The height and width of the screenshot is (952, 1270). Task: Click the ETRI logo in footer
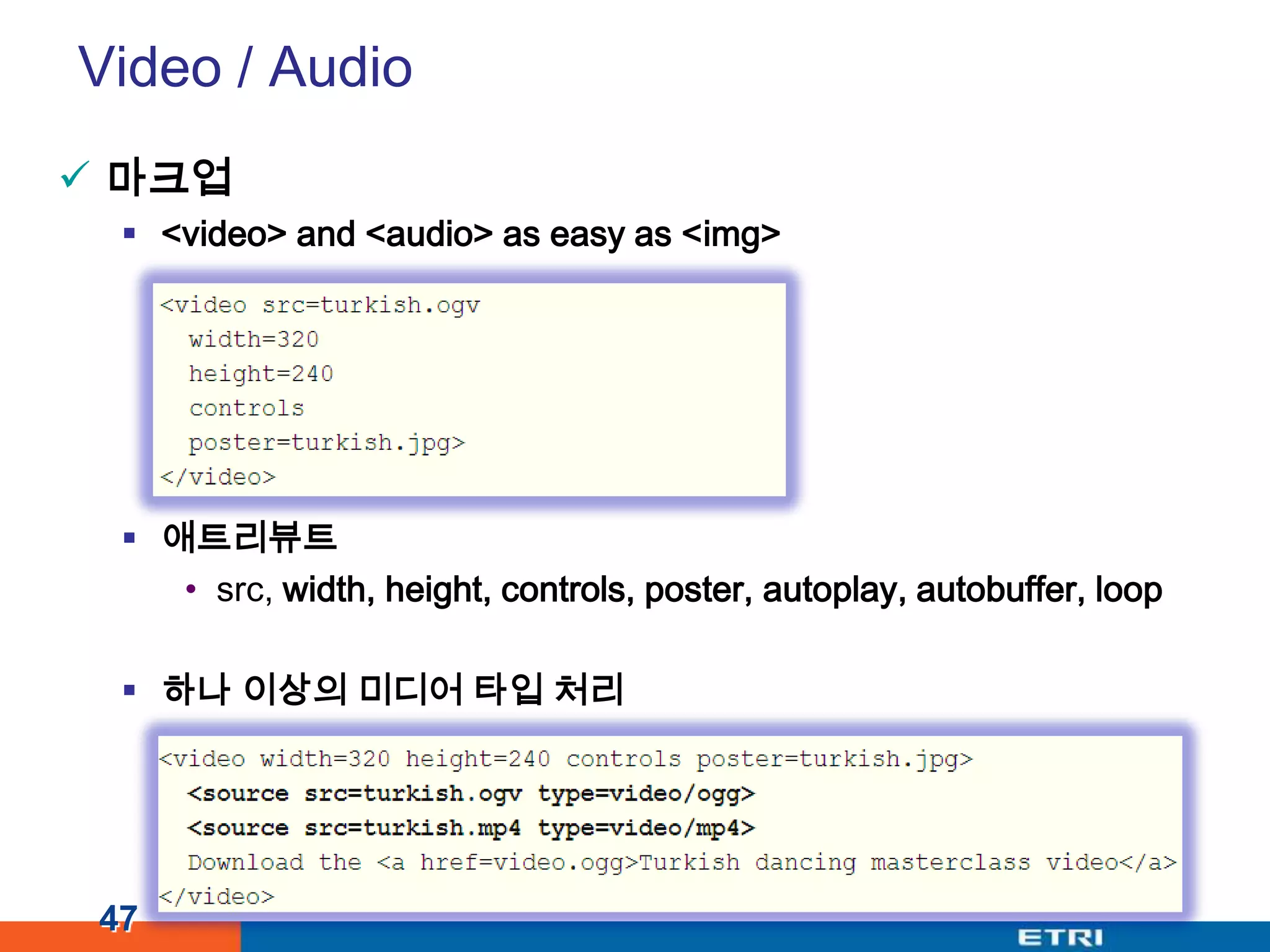[1060, 937]
